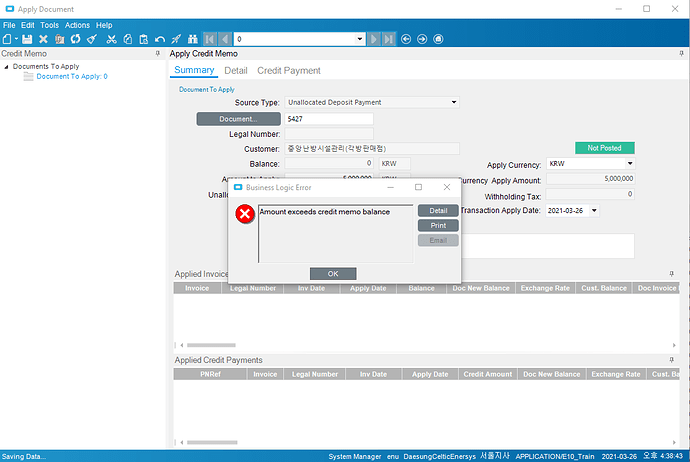
Task: Save with the floppy disk icon
Action: [27, 39]
